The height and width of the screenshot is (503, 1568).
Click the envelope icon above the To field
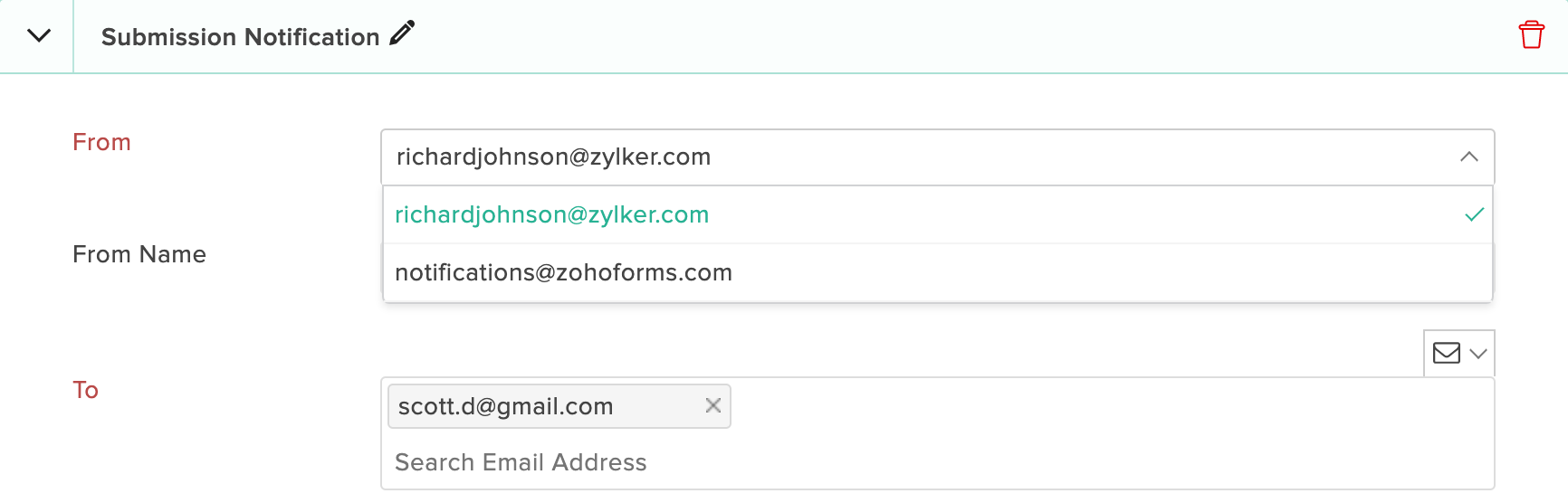pyautogui.click(x=1446, y=353)
